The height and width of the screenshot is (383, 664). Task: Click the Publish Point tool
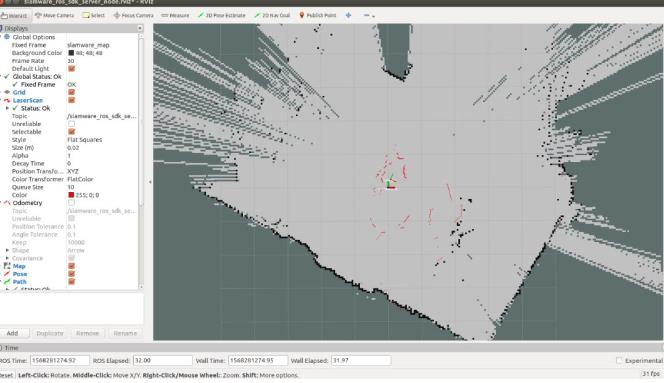coord(318,15)
